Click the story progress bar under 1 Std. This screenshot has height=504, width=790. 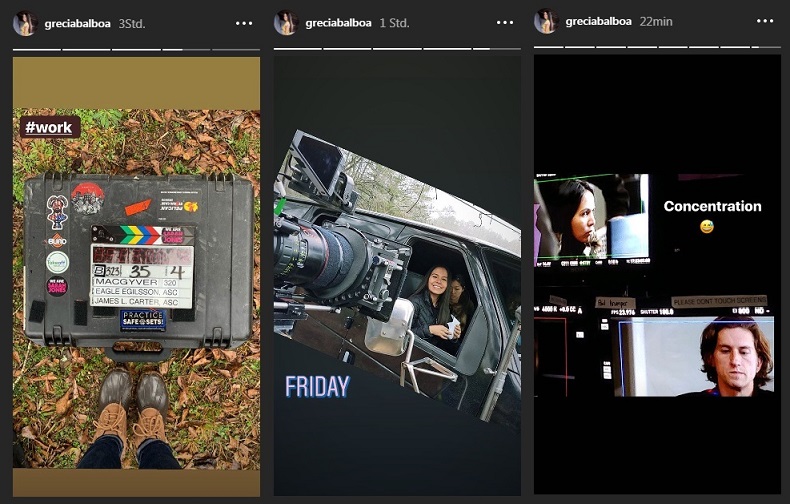(x=397, y=49)
